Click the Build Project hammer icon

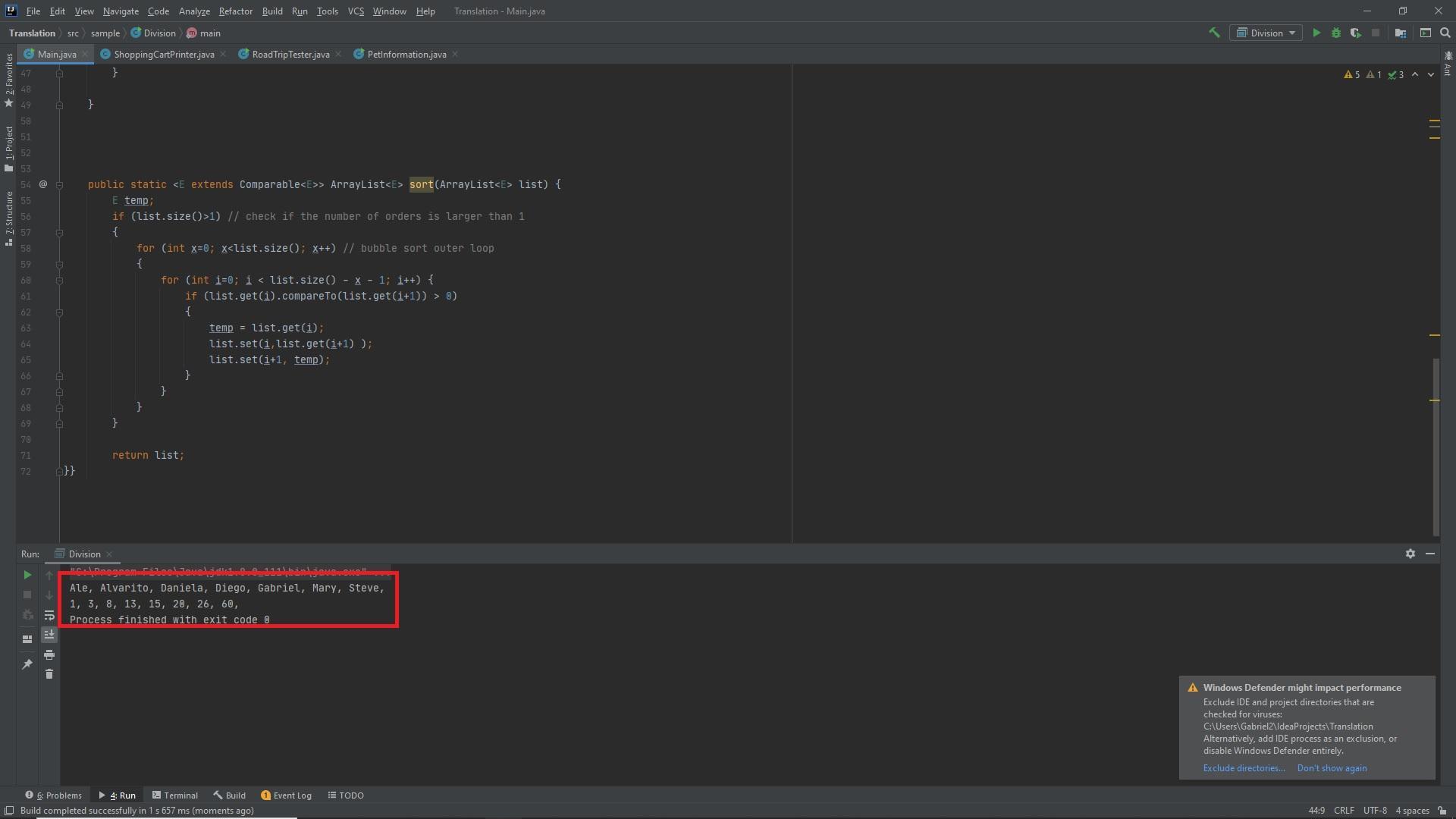coord(1214,33)
